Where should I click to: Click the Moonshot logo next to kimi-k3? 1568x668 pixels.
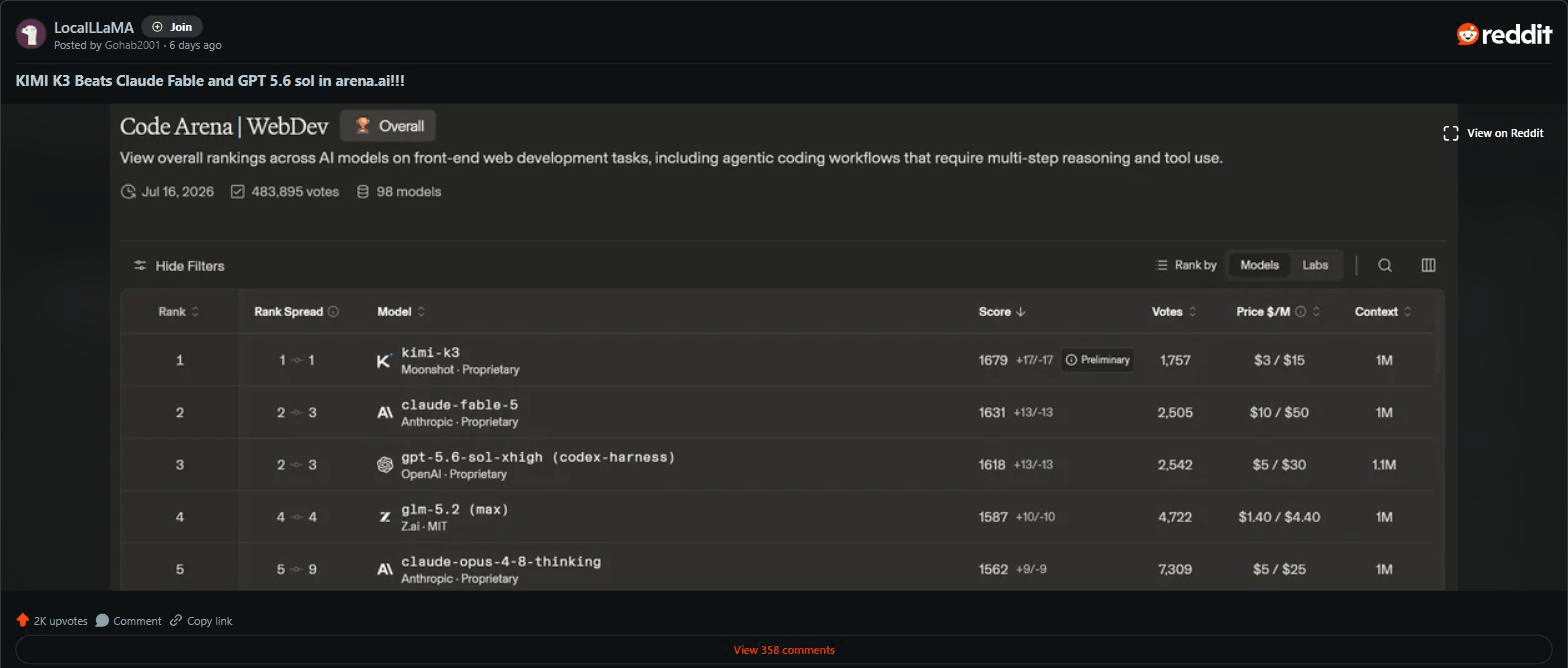tap(384, 361)
